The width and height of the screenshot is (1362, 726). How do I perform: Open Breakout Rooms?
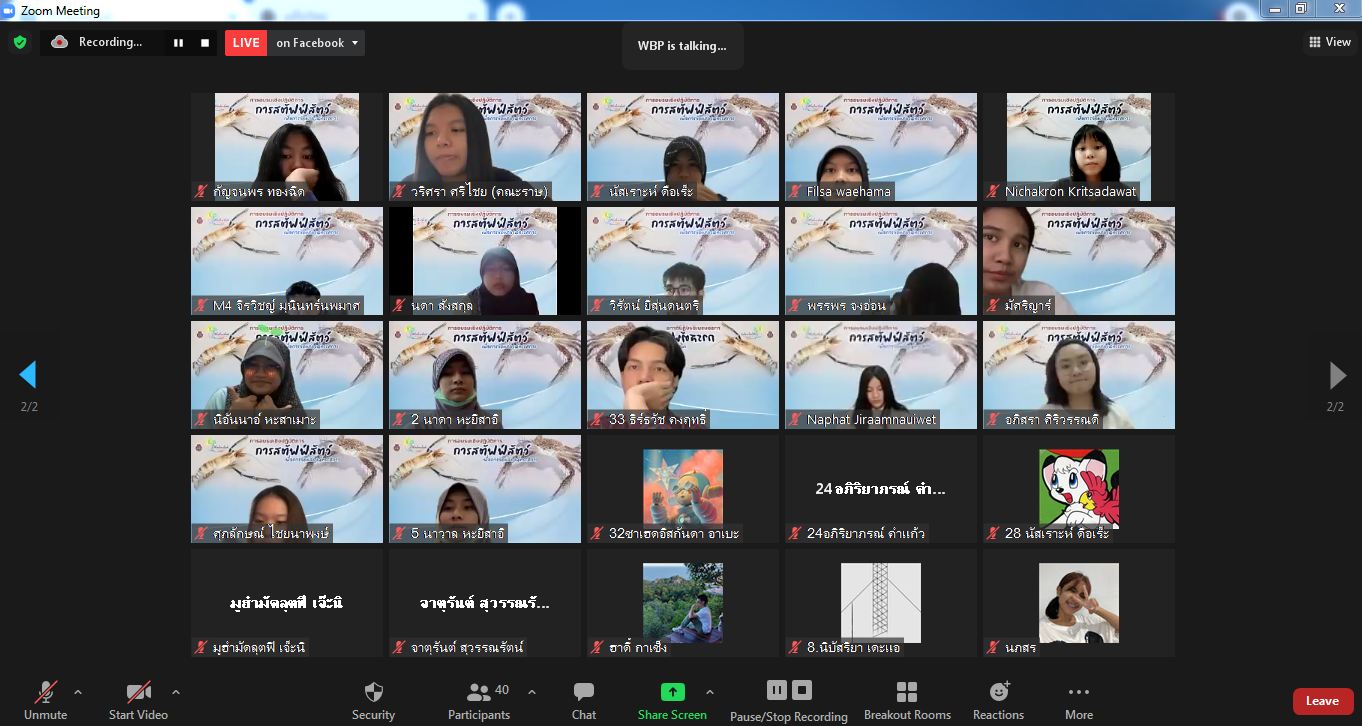(907, 693)
